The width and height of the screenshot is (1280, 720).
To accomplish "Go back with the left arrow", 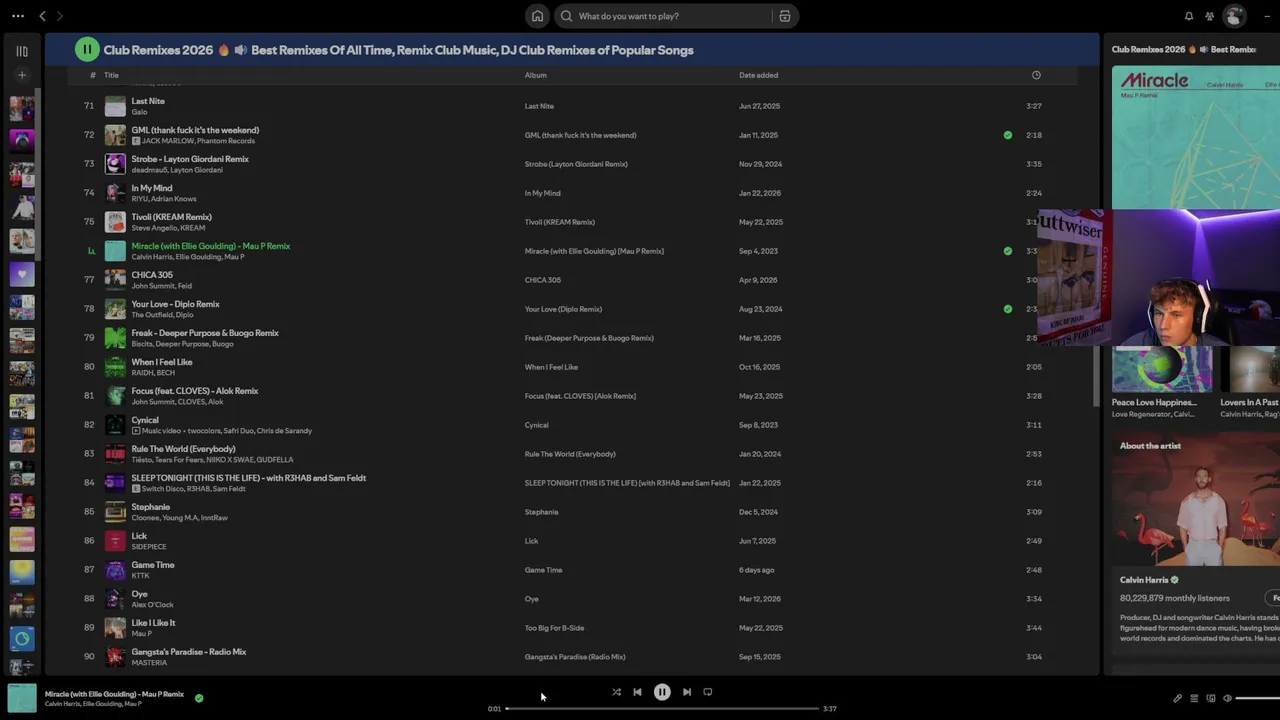I will 42,16.
